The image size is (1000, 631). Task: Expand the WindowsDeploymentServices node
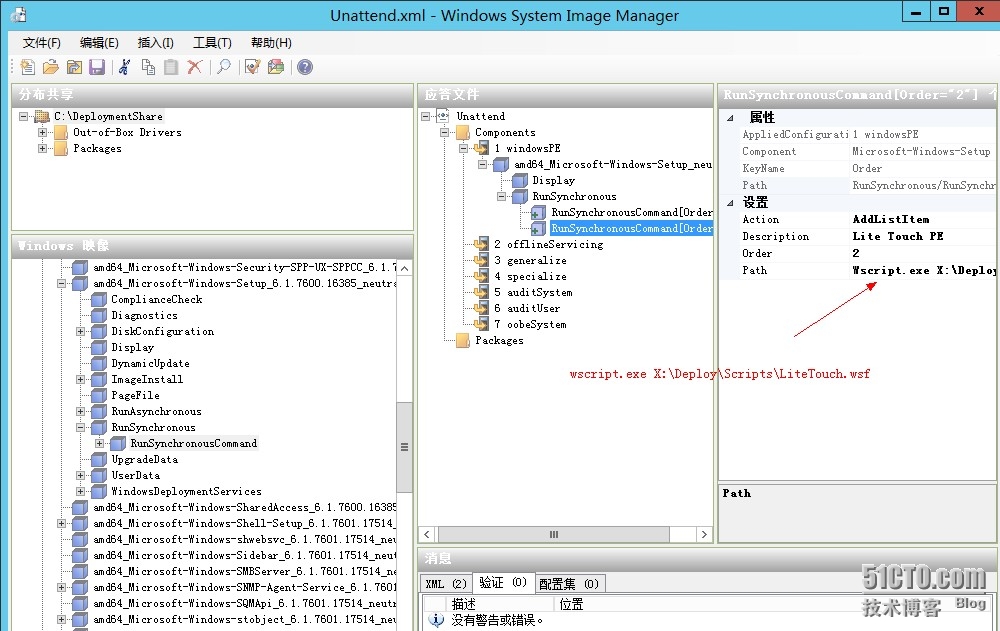pos(80,491)
